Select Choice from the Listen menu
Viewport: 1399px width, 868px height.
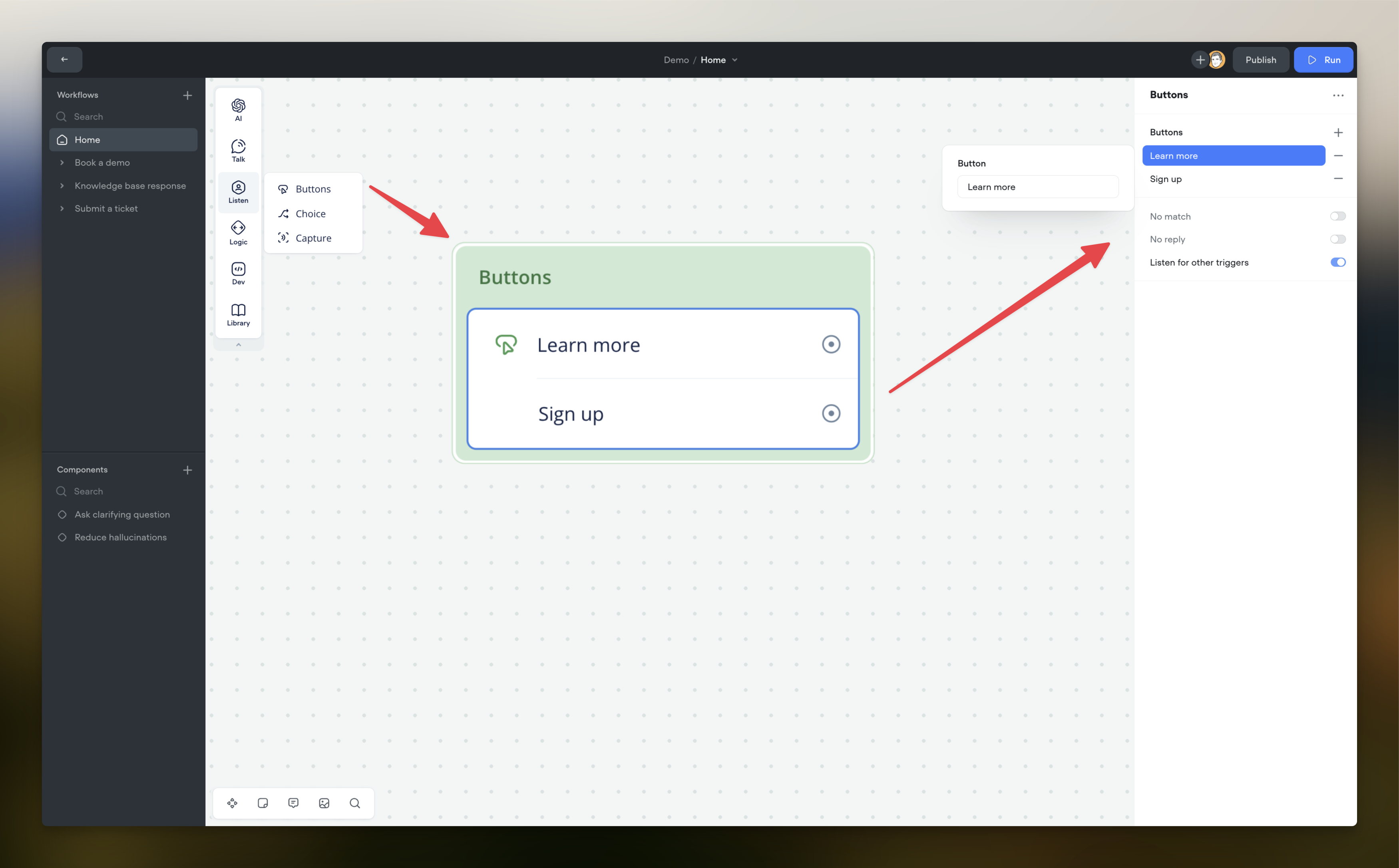[310, 213]
